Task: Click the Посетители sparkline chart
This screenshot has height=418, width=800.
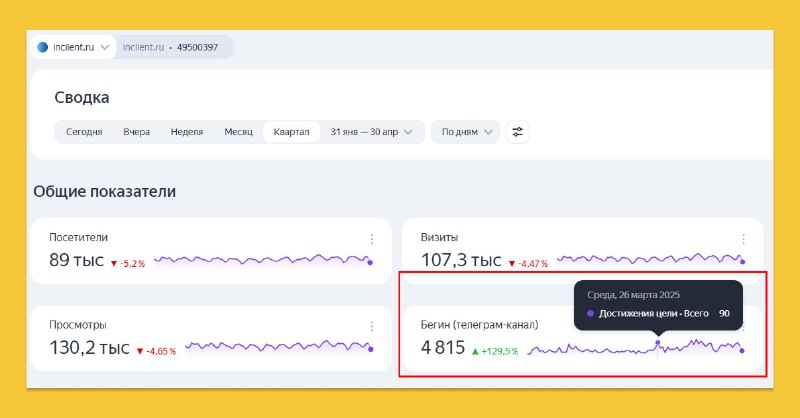Action: pyautogui.click(x=263, y=259)
